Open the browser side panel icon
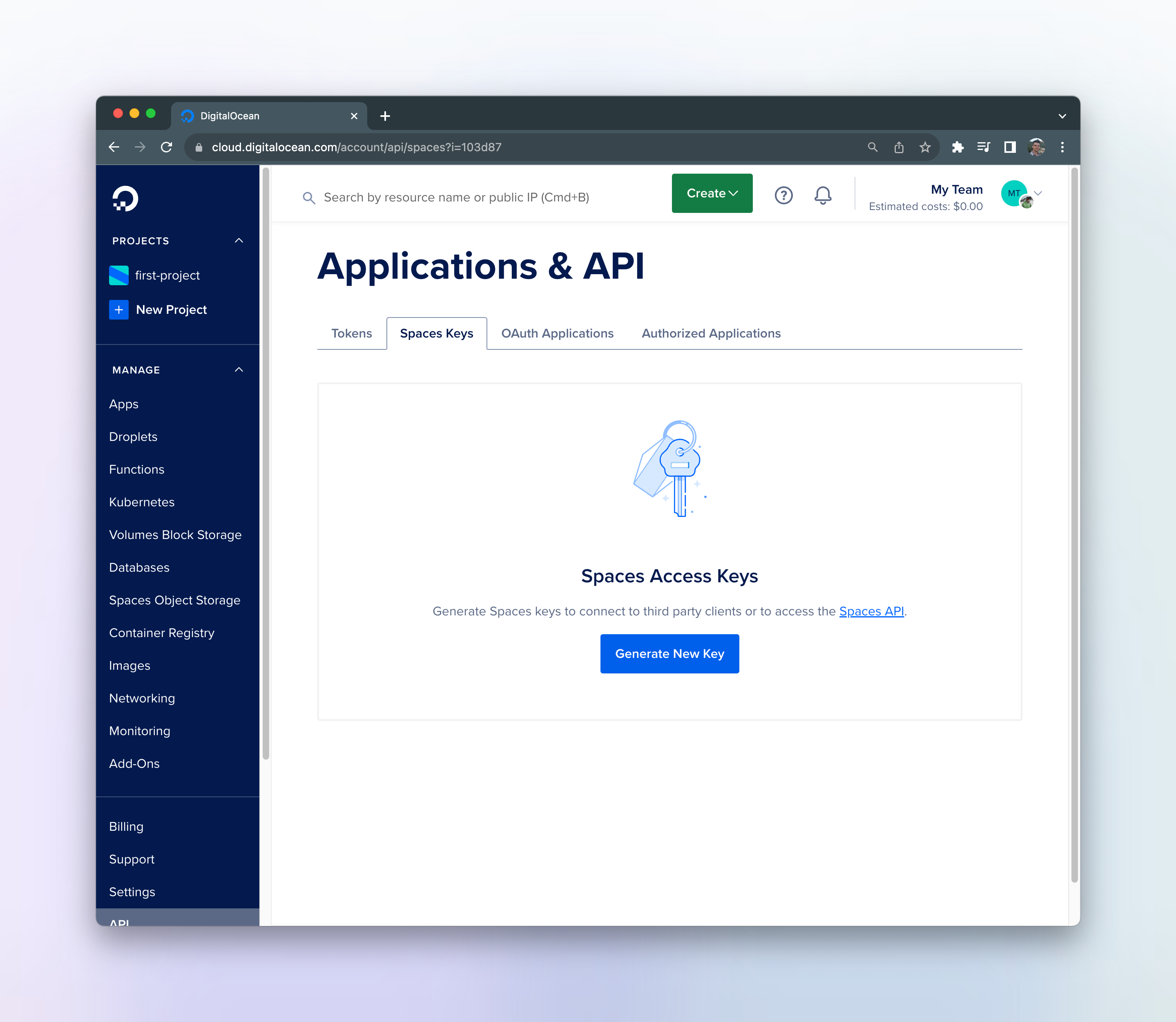The width and height of the screenshot is (1176, 1022). point(1010,147)
